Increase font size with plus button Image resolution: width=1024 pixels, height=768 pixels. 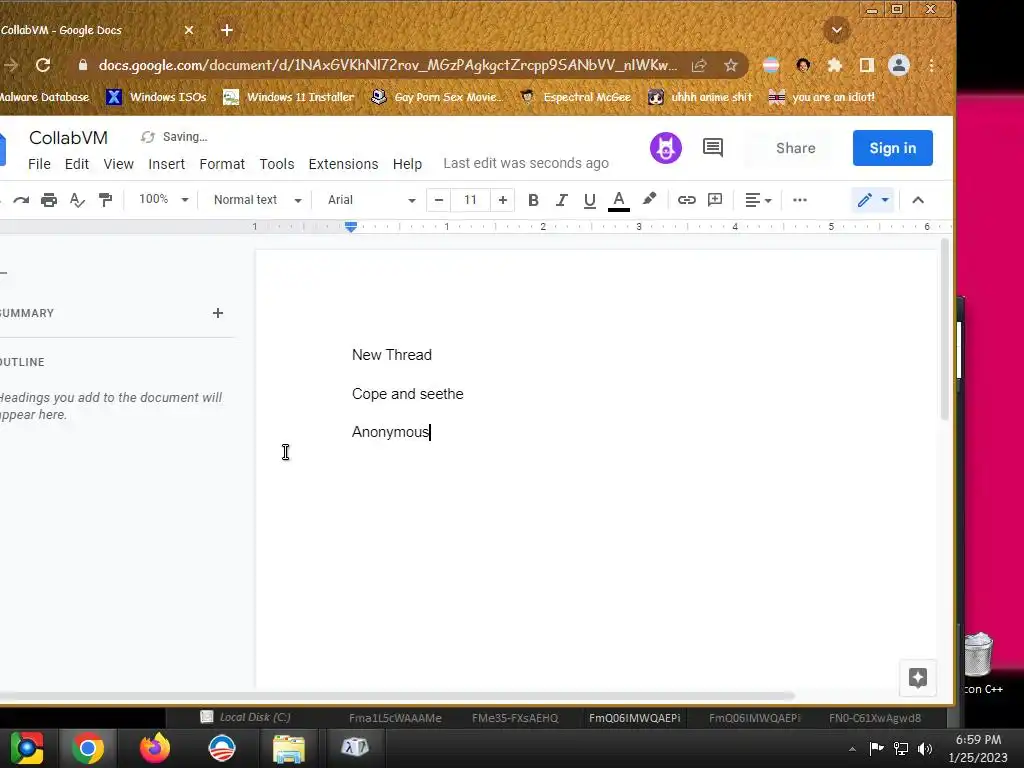point(502,200)
